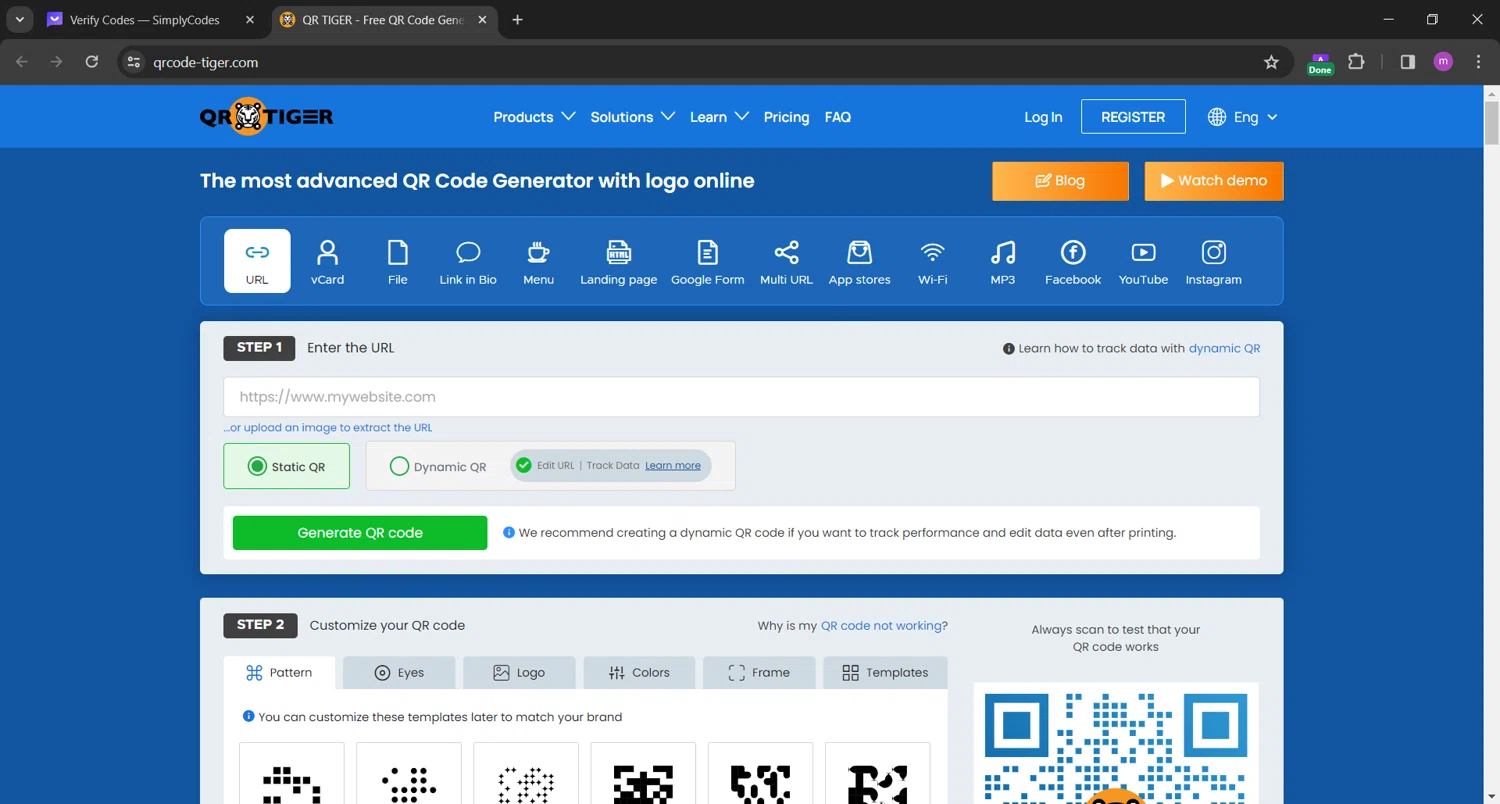Open the Eng language dropdown

coord(1243,117)
